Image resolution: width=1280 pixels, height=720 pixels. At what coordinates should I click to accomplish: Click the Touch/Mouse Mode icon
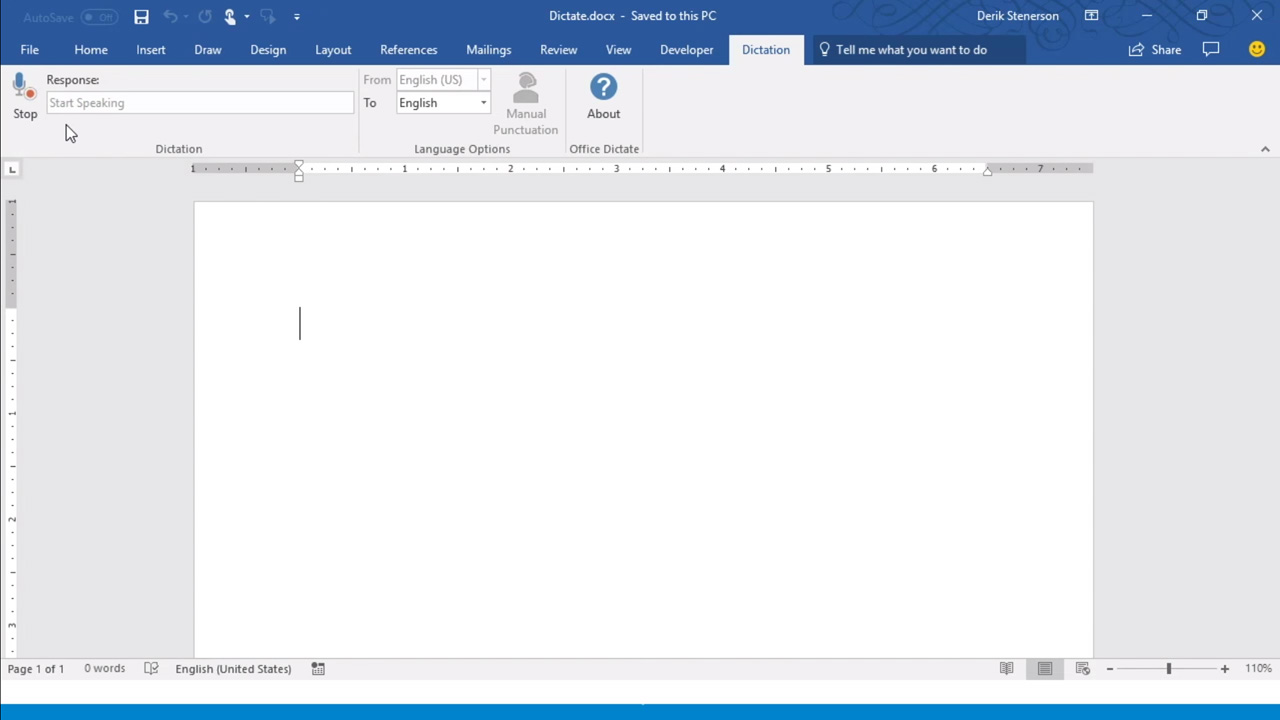(x=231, y=16)
